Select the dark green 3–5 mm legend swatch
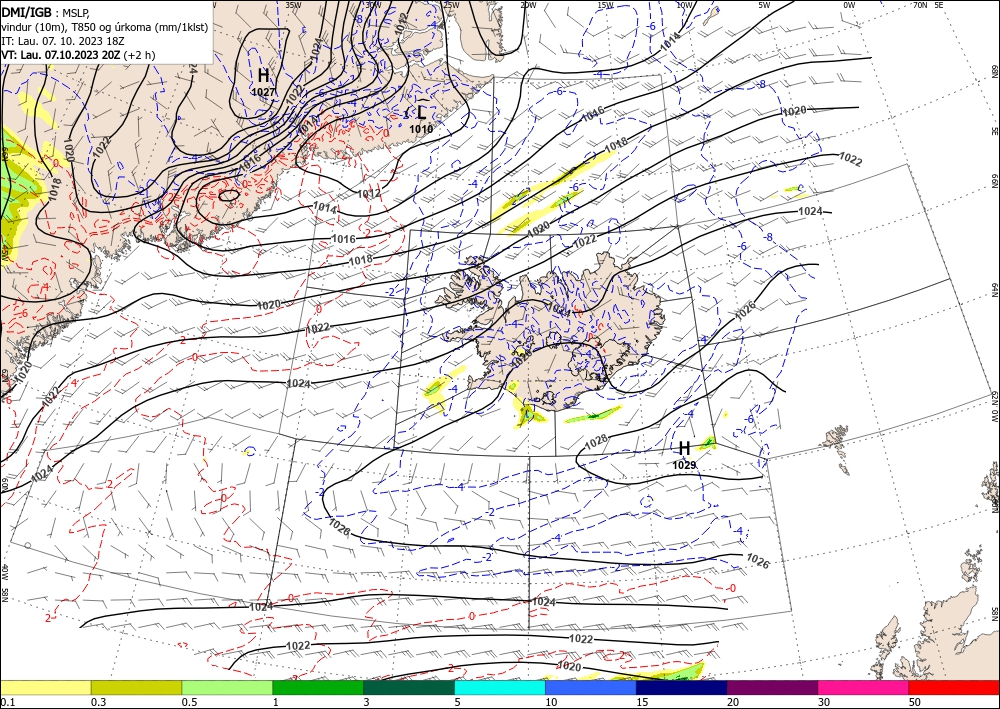The width and height of the screenshot is (1000, 709). tap(409, 687)
